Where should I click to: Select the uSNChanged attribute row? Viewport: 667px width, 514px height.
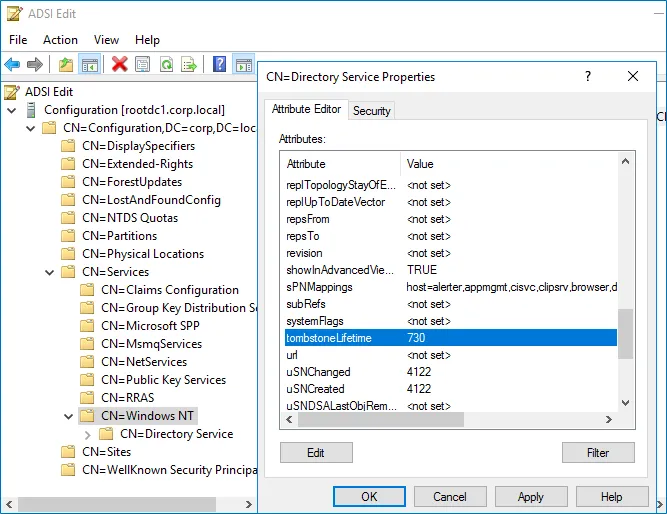(x=451, y=372)
